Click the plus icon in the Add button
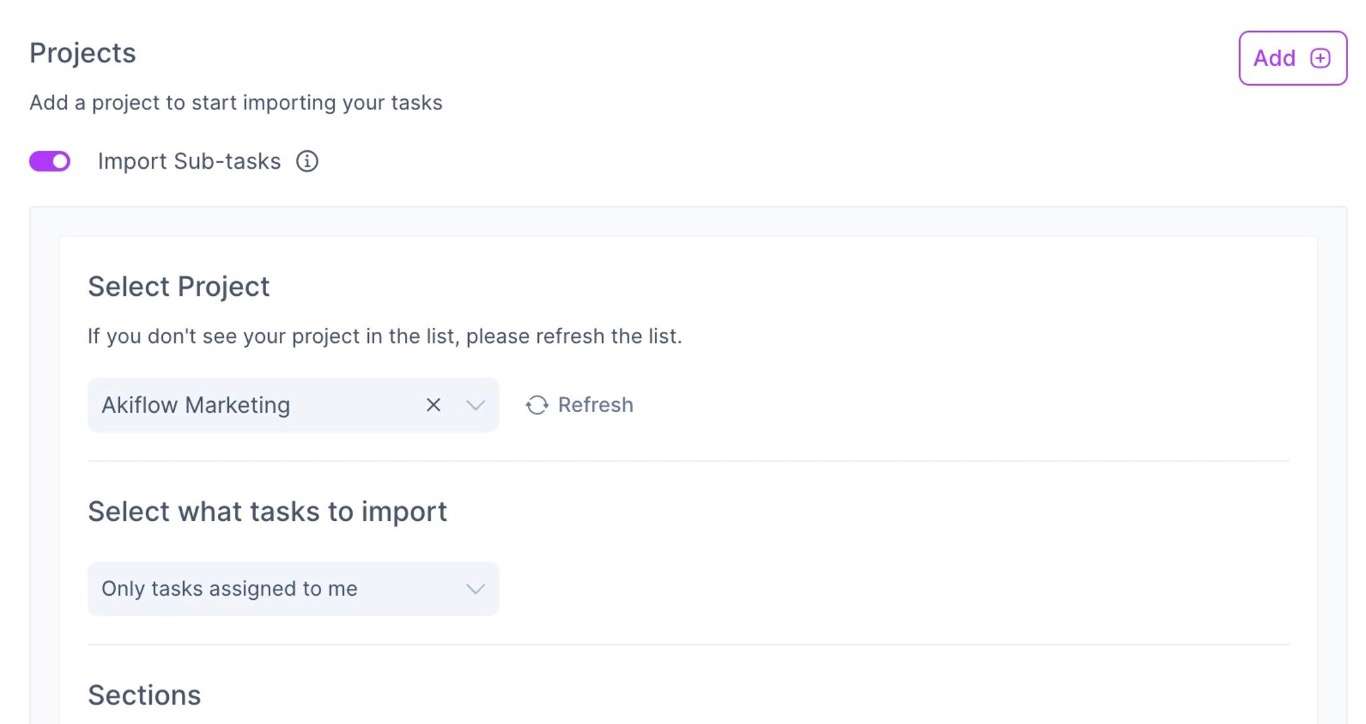 click(x=1320, y=58)
